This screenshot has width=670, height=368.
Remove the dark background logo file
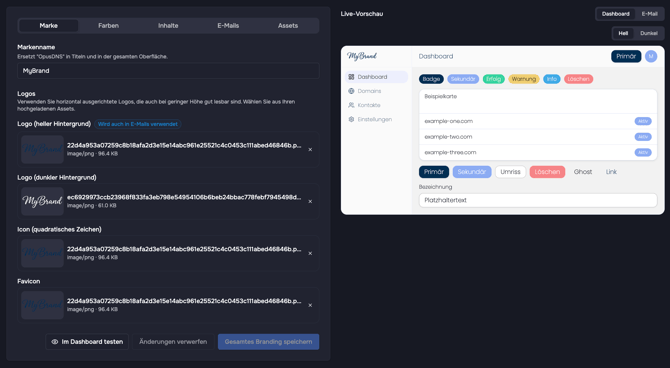pyautogui.click(x=310, y=201)
